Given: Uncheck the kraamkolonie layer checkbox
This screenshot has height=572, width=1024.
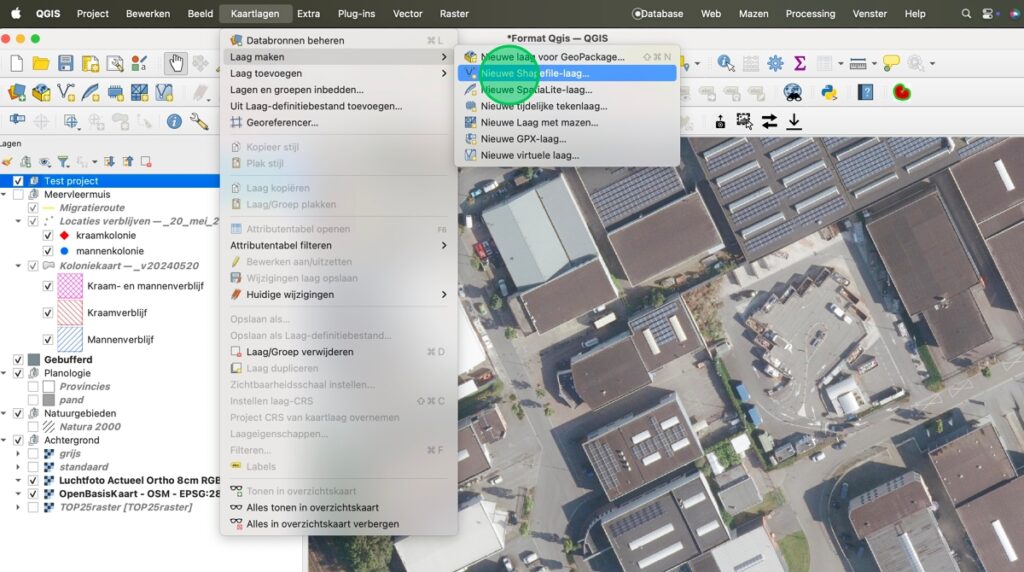Looking at the screenshot, I should (47, 235).
